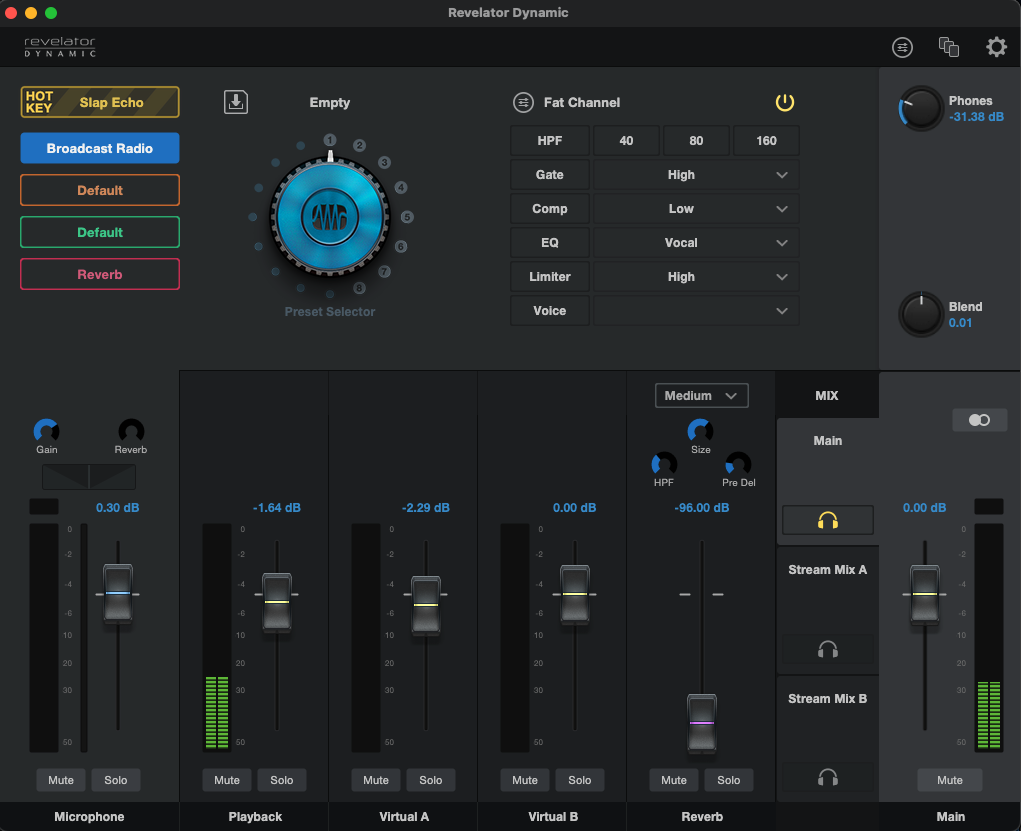Set HPF to 40 Hz
The image size is (1021, 831).
(x=626, y=141)
